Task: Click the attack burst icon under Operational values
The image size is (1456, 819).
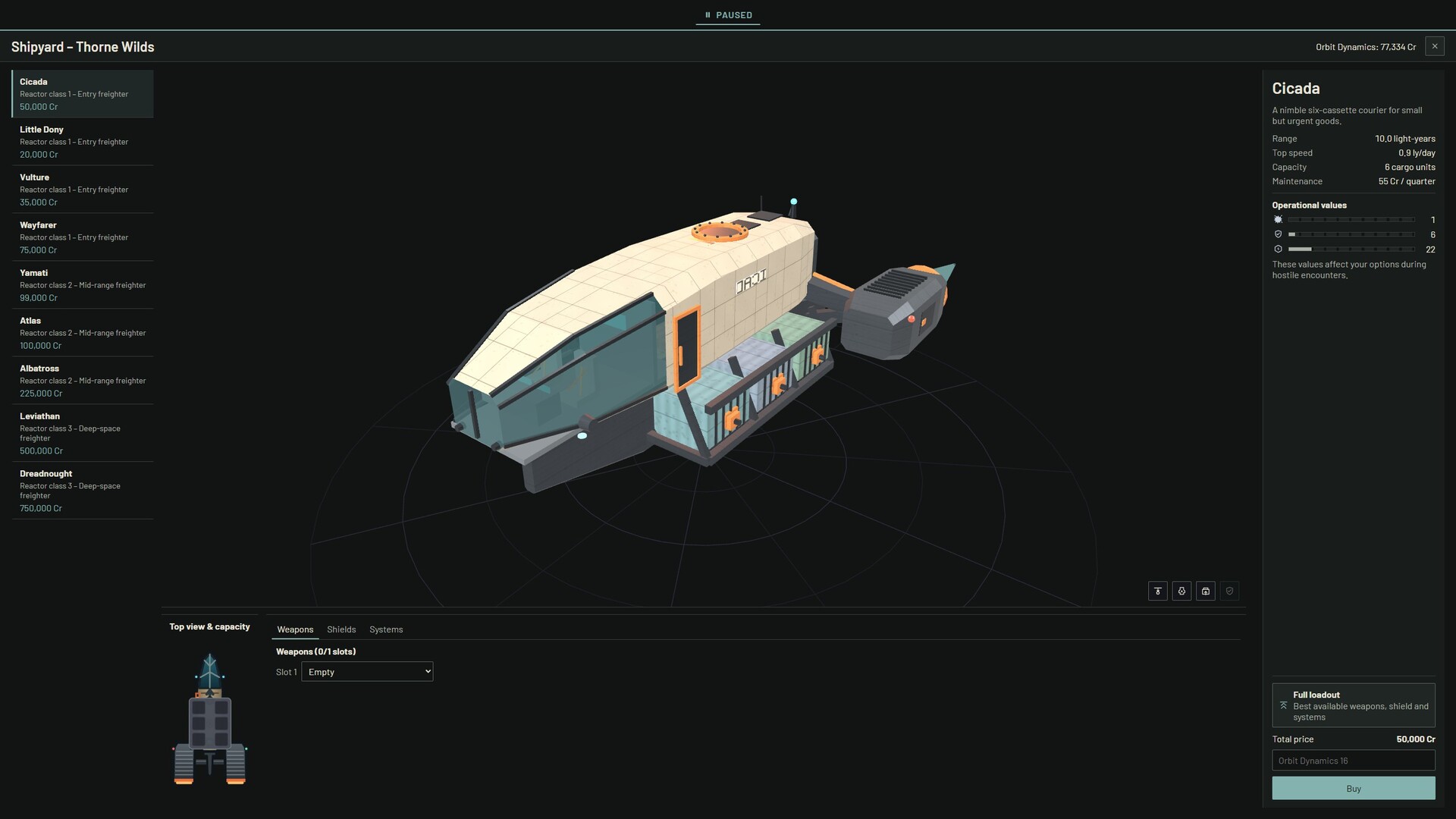Action: 1278,220
